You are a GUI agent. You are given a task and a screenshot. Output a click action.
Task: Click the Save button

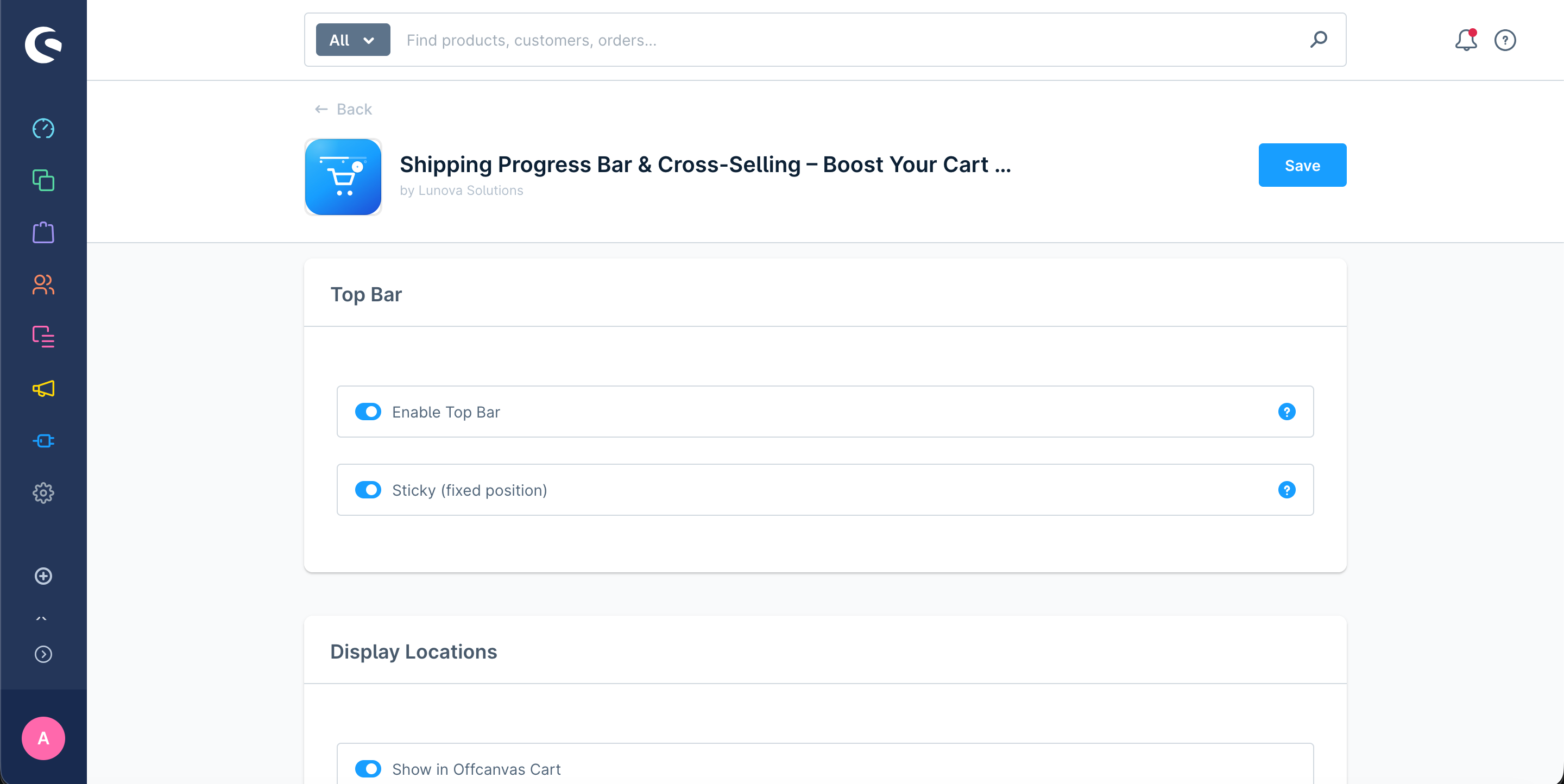coord(1302,165)
